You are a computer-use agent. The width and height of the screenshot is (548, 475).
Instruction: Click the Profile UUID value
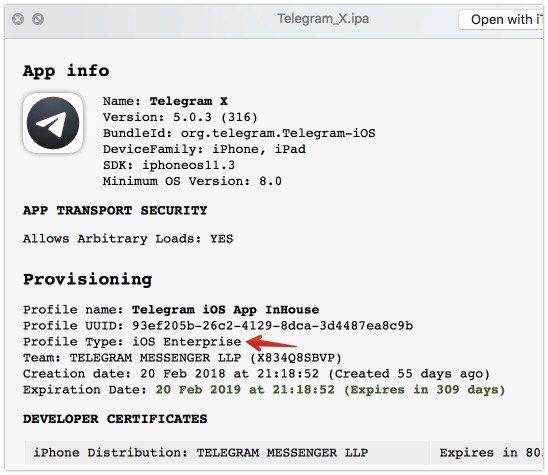273,326
